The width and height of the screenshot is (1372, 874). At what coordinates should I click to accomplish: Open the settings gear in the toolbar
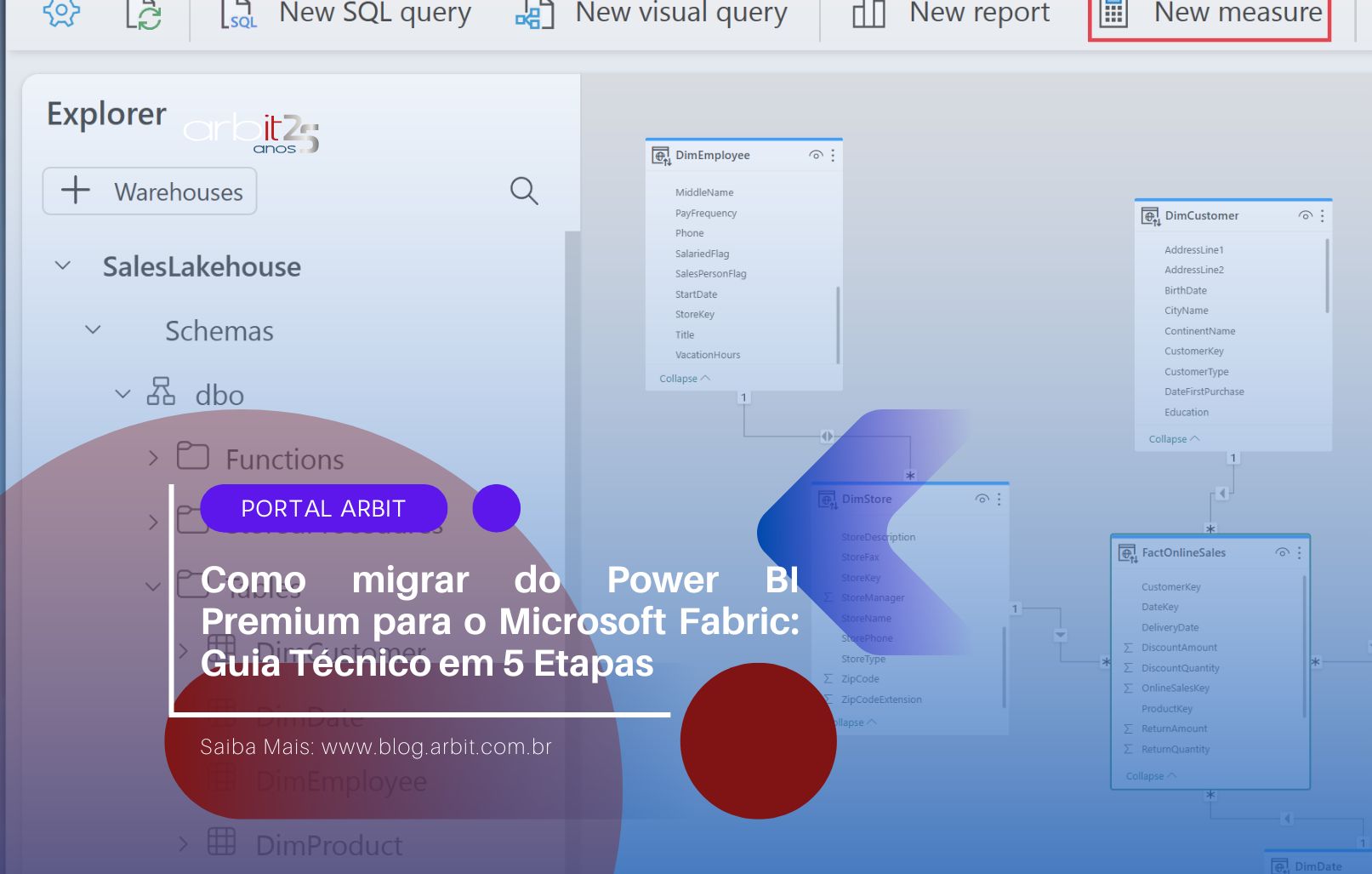[61, 13]
